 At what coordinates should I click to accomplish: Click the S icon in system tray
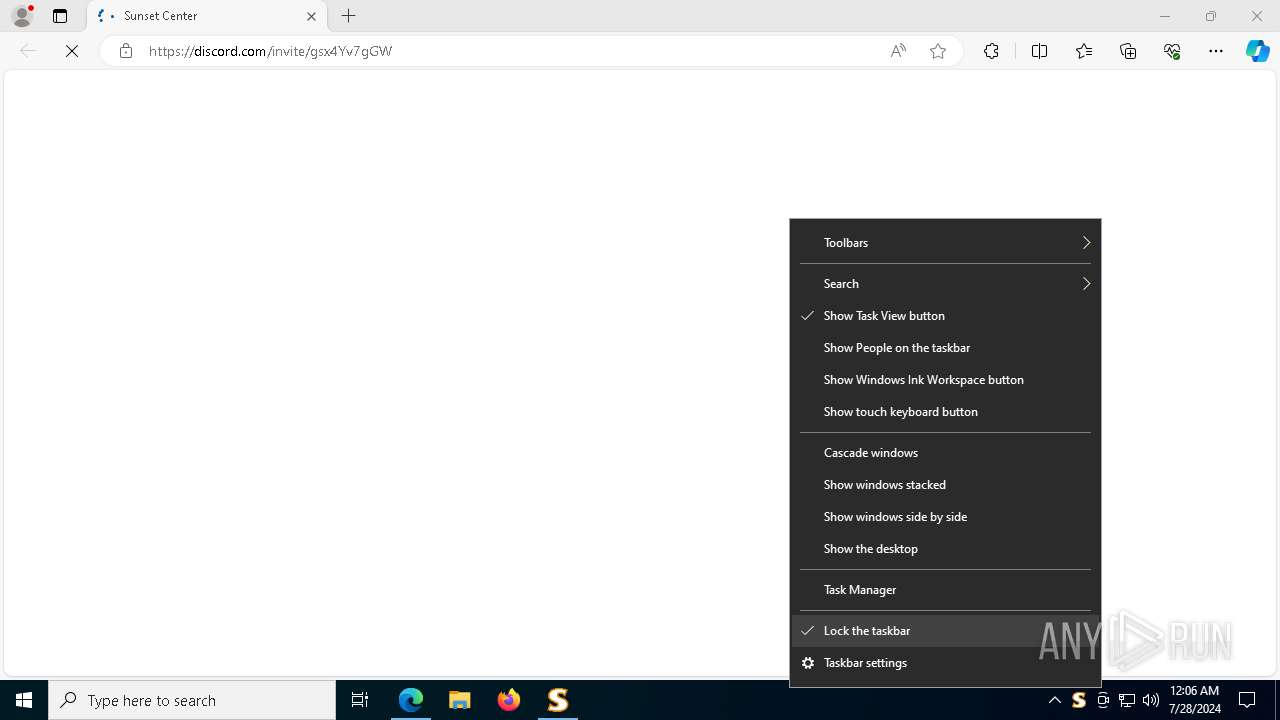click(1078, 700)
